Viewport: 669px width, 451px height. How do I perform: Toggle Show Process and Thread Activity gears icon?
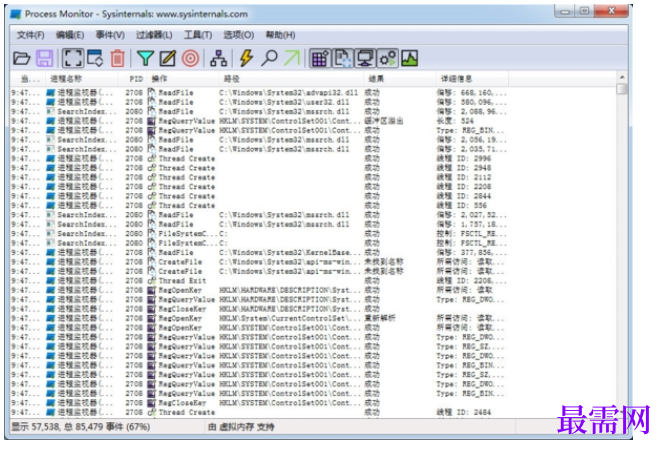pos(388,58)
